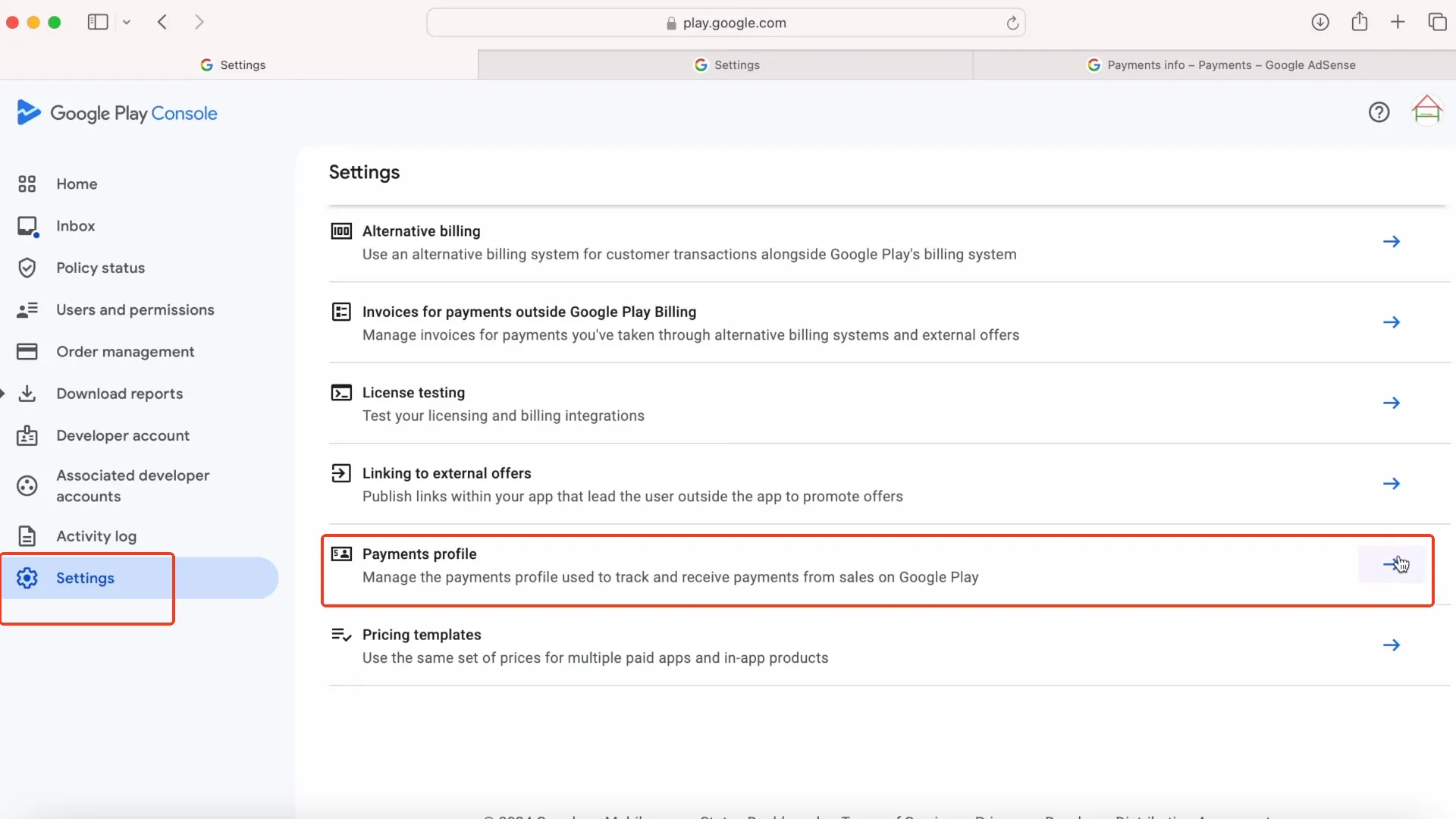Click the Associated developer accounts icon
Viewport: 1456px width, 819px height.
pyautogui.click(x=27, y=486)
